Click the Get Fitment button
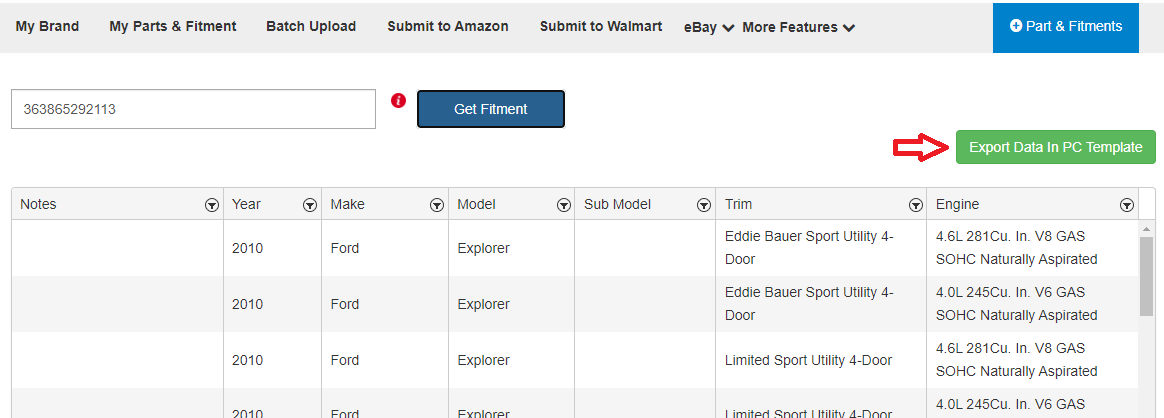Image resolution: width=1164 pixels, height=418 pixels. pos(491,109)
